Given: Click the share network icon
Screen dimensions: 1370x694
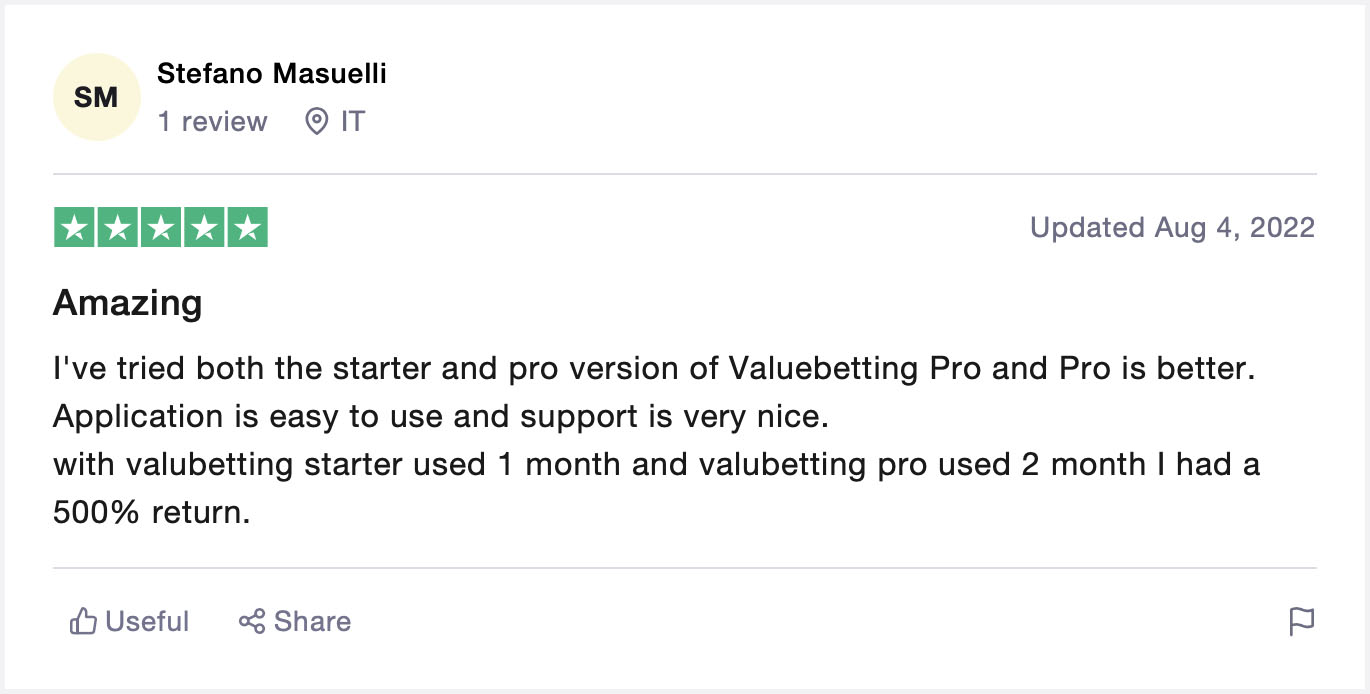Looking at the screenshot, I should point(252,622).
